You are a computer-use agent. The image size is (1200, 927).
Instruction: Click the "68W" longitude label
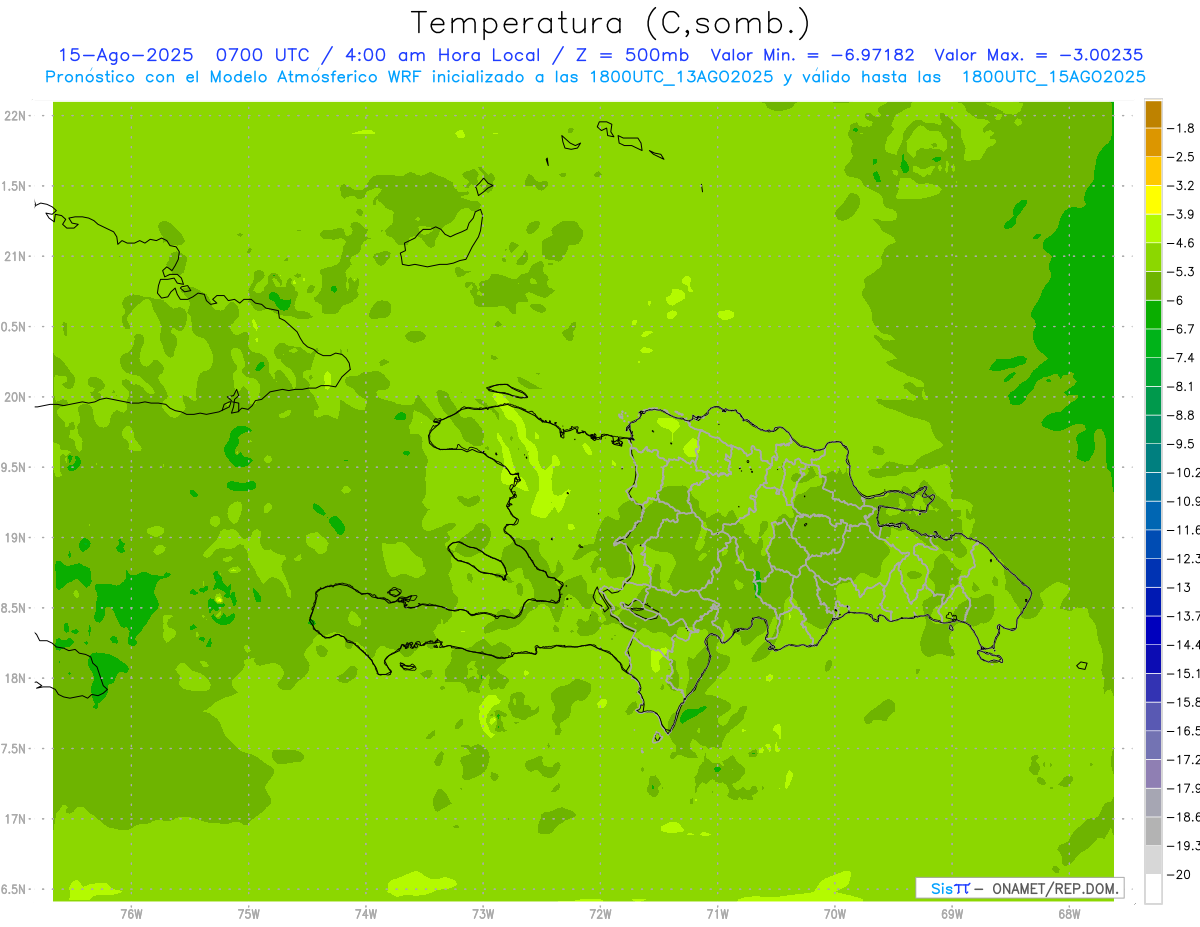click(x=1069, y=913)
